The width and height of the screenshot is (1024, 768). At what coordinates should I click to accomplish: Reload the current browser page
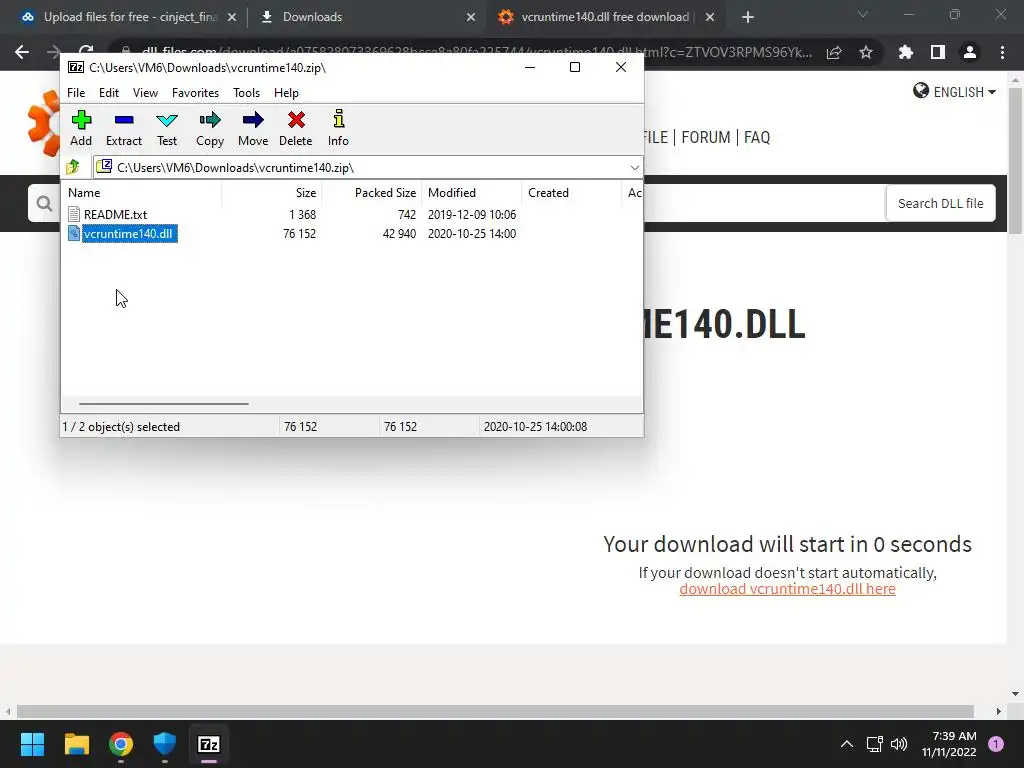tap(86, 52)
